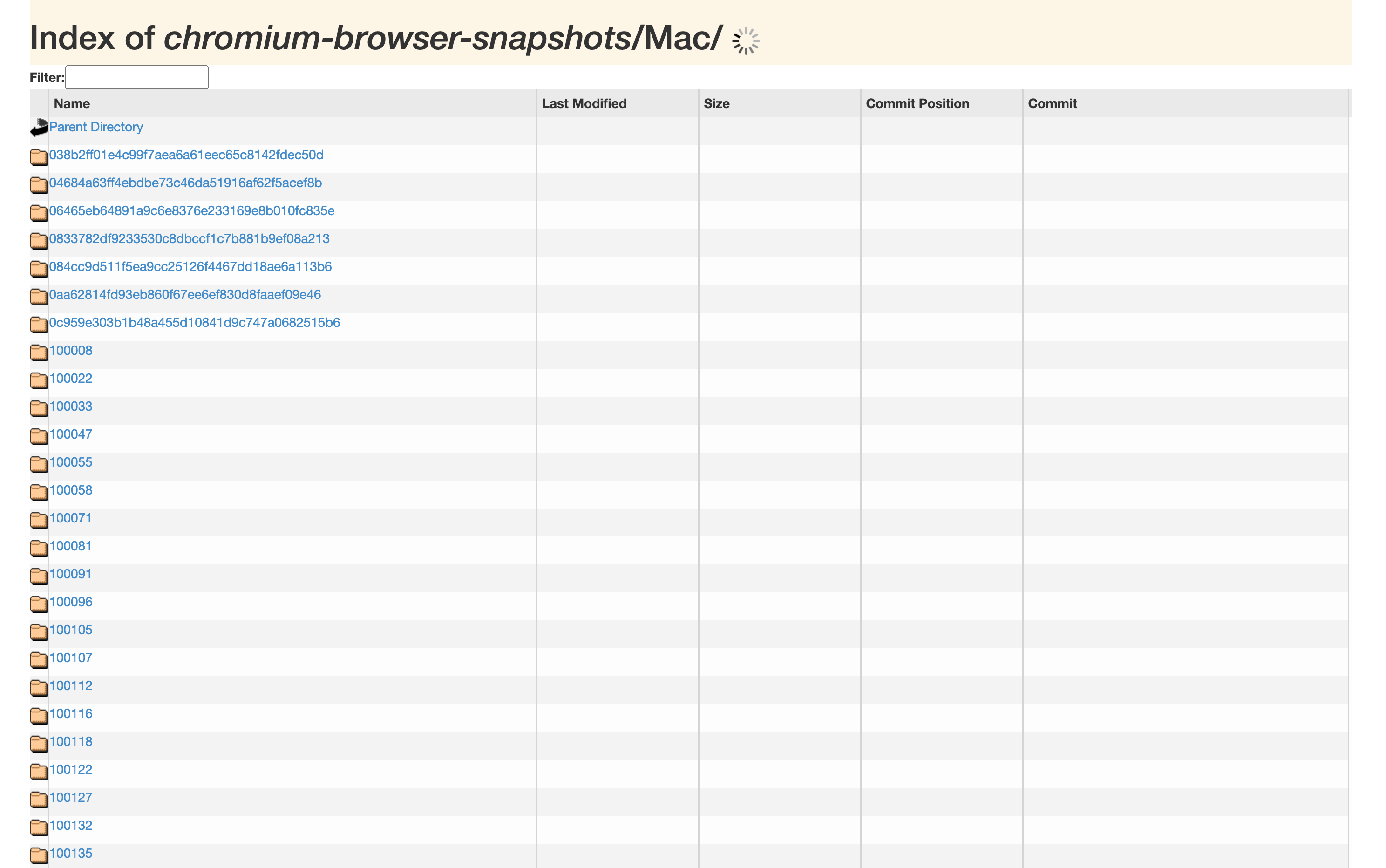Viewport: 1386px width, 868px height.
Task: Click folder icon next to 100047
Action: (39, 436)
